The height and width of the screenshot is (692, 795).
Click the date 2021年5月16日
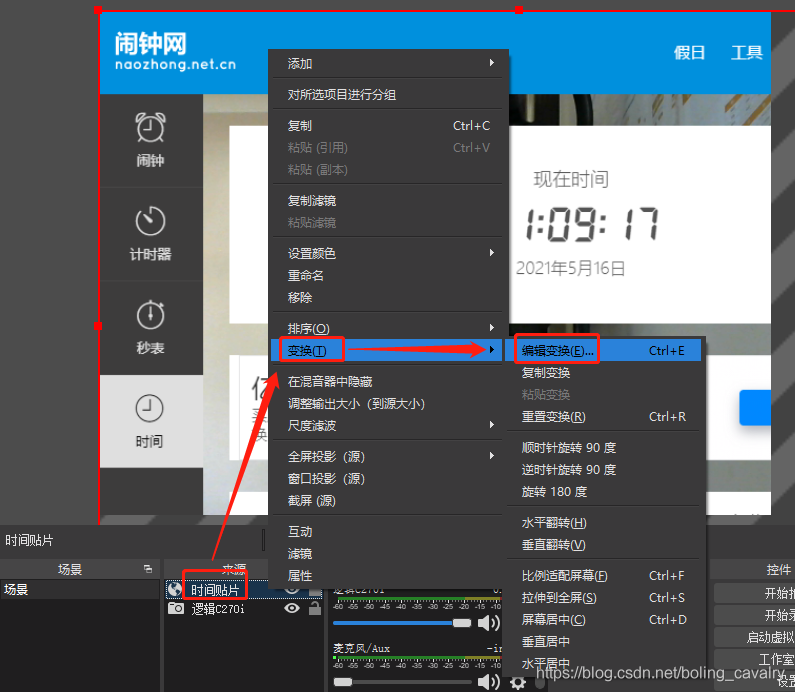(x=570, y=268)
